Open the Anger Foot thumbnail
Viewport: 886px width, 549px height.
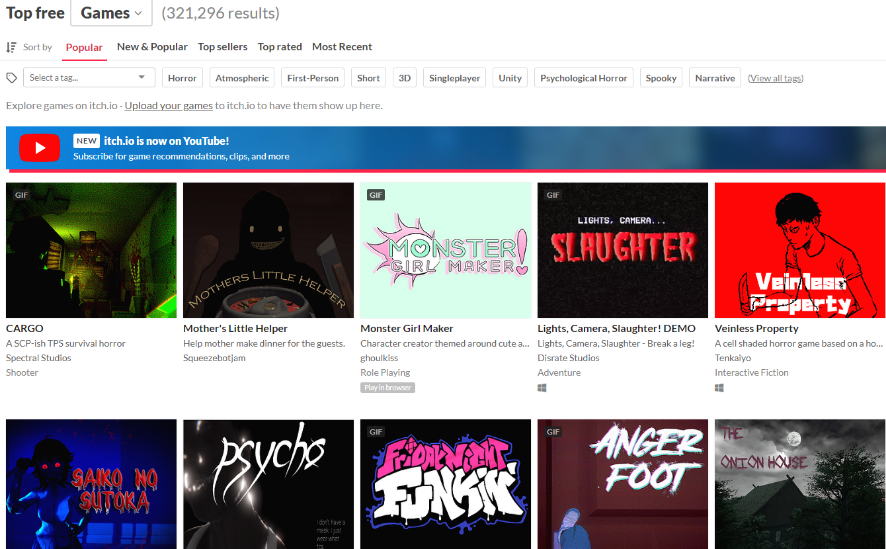coord(623,484)
